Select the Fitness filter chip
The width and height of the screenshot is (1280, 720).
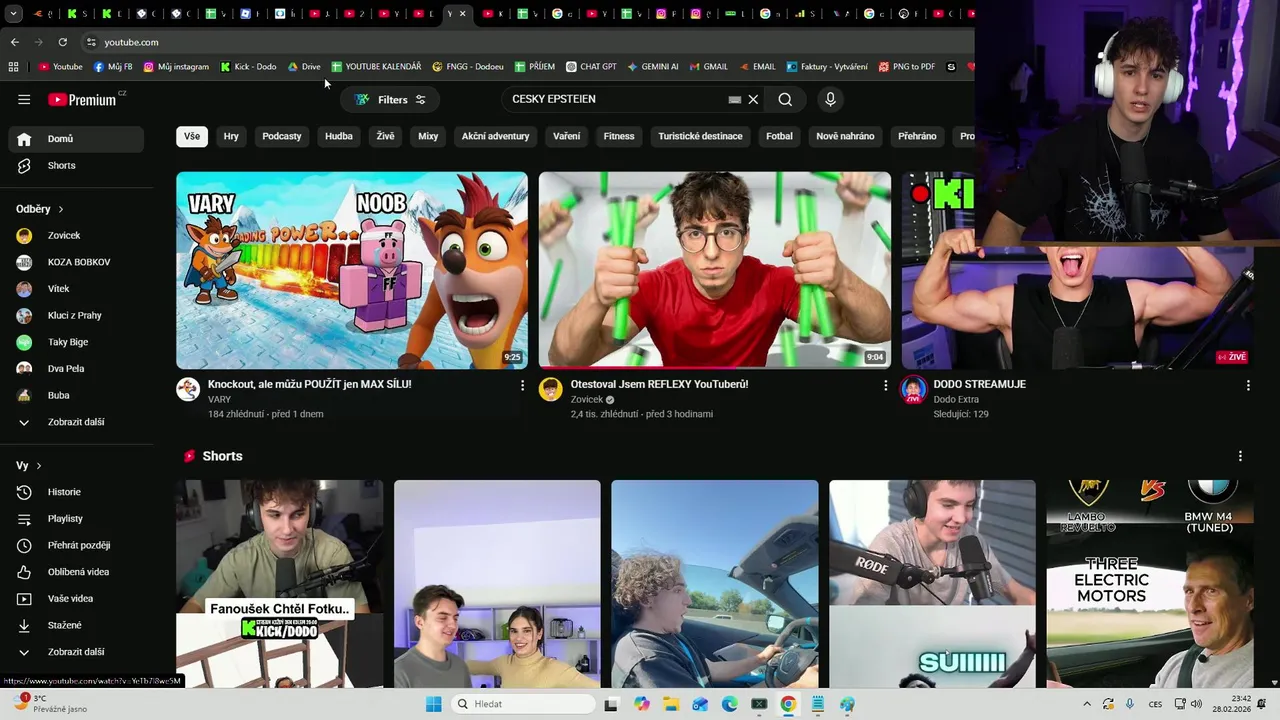pyautogui.click(x=619, y=136)
